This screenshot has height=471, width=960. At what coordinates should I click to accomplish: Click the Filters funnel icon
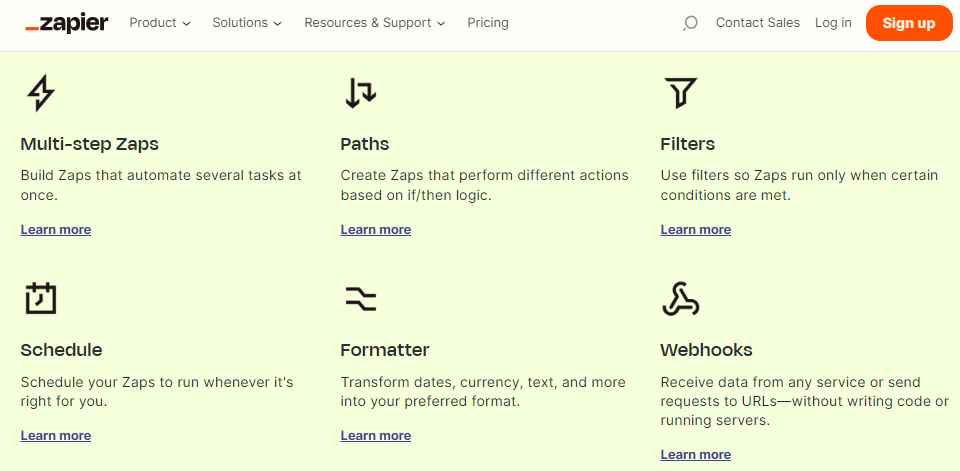coord(680,93)
